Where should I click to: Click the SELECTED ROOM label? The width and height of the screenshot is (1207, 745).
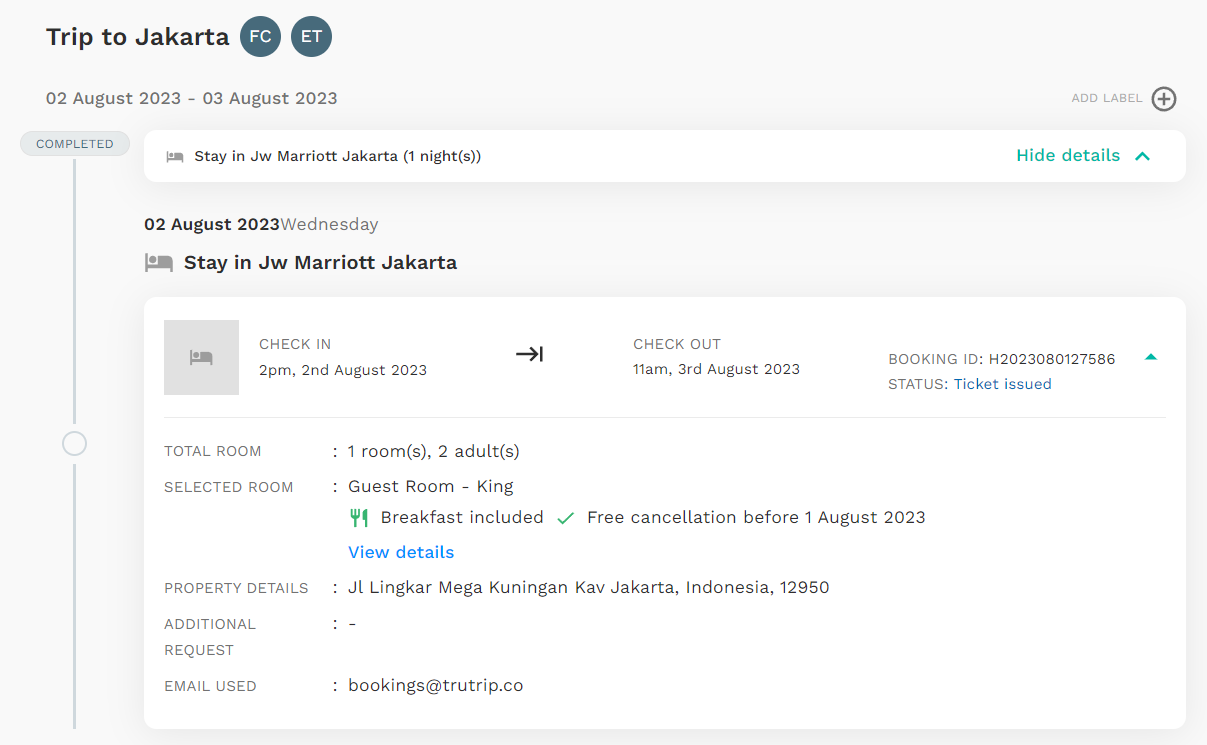[229, 487]
